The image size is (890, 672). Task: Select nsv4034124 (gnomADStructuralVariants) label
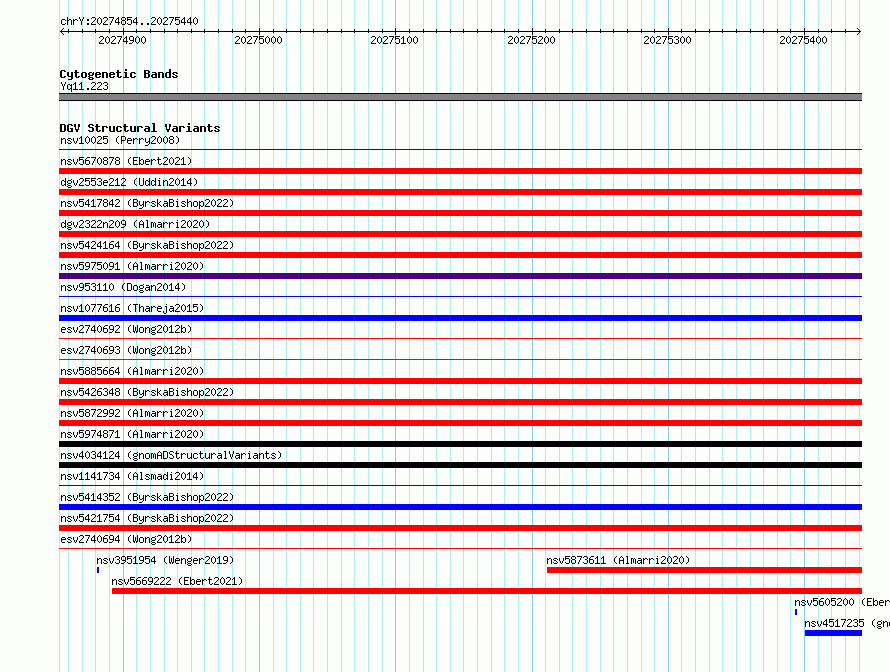pyautogui.click(x=171, y=455)
